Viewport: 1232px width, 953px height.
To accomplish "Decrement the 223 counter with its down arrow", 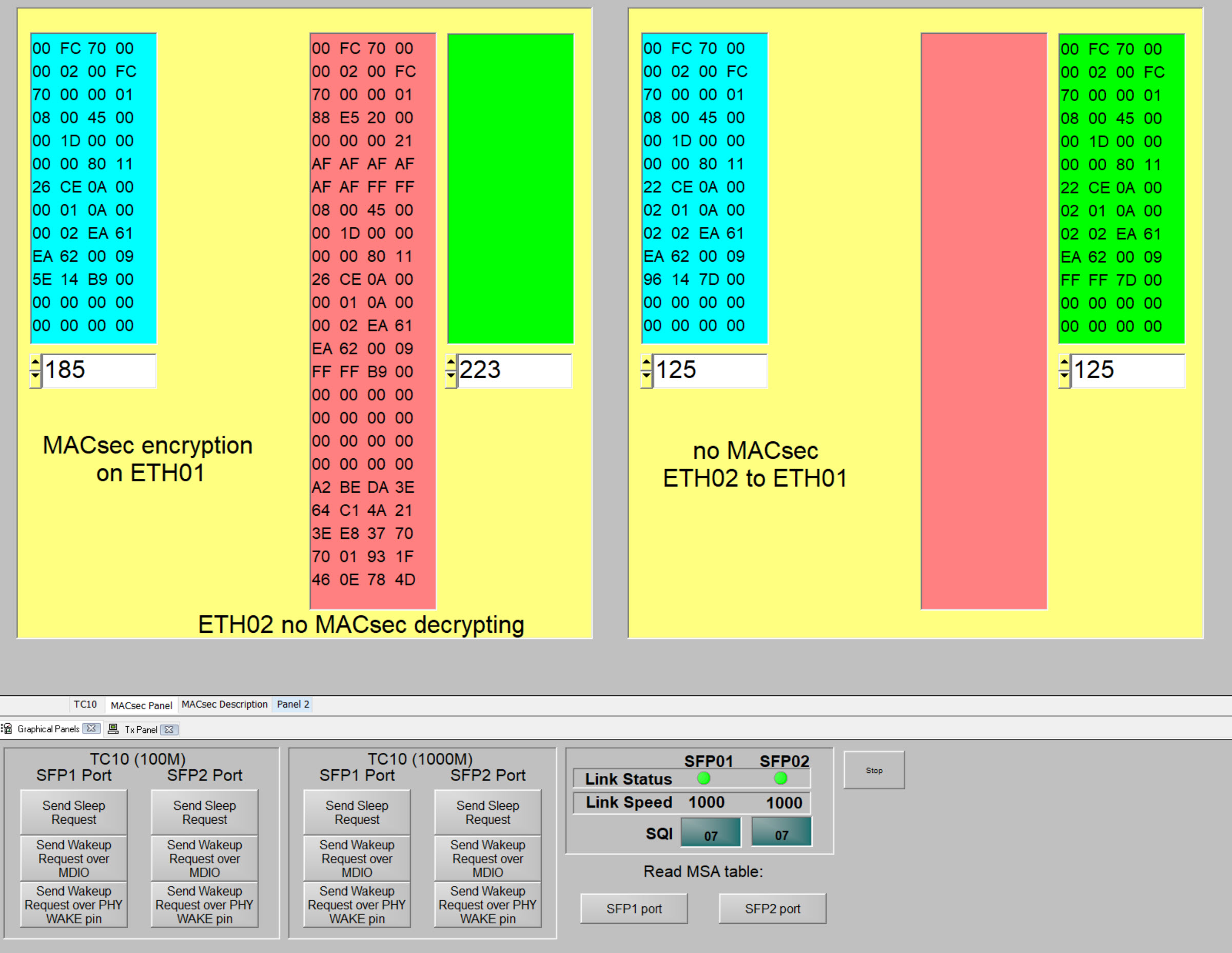I will (x=452, y=377).
